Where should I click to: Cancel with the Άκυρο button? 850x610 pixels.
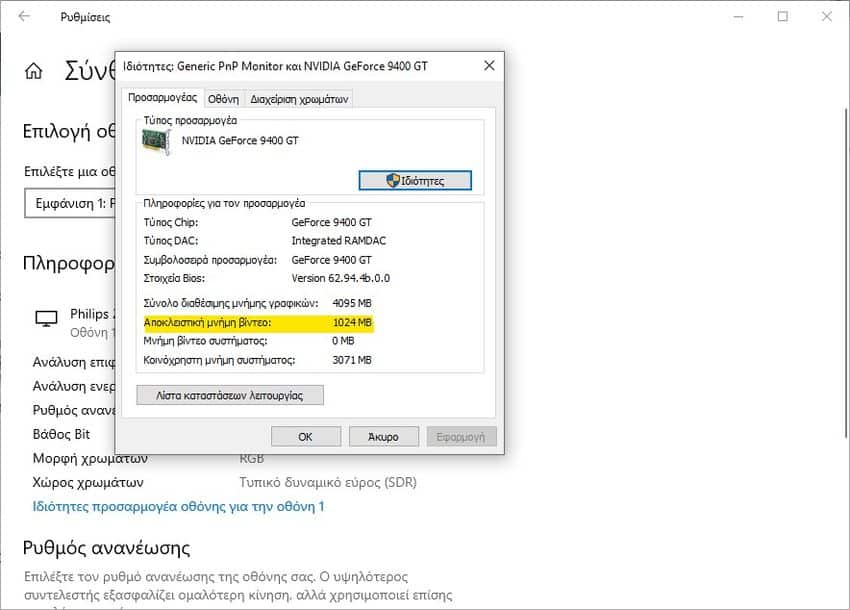pyautogui.click(x=384, y=436)
